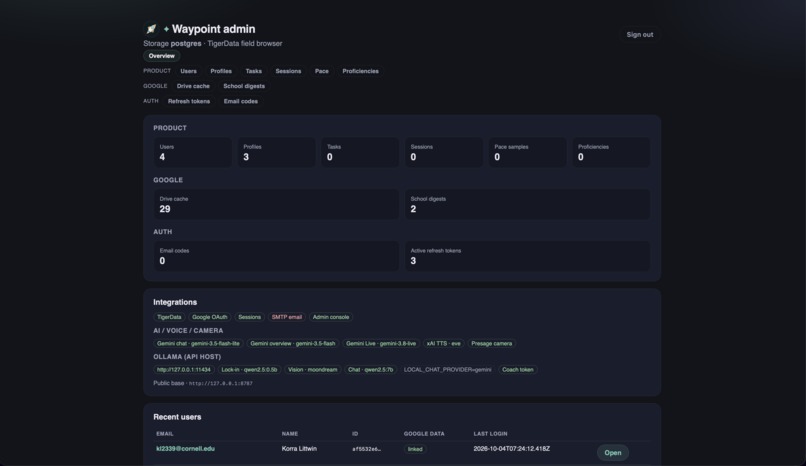Click the Presage camera badge

click(x=491, y=343)
